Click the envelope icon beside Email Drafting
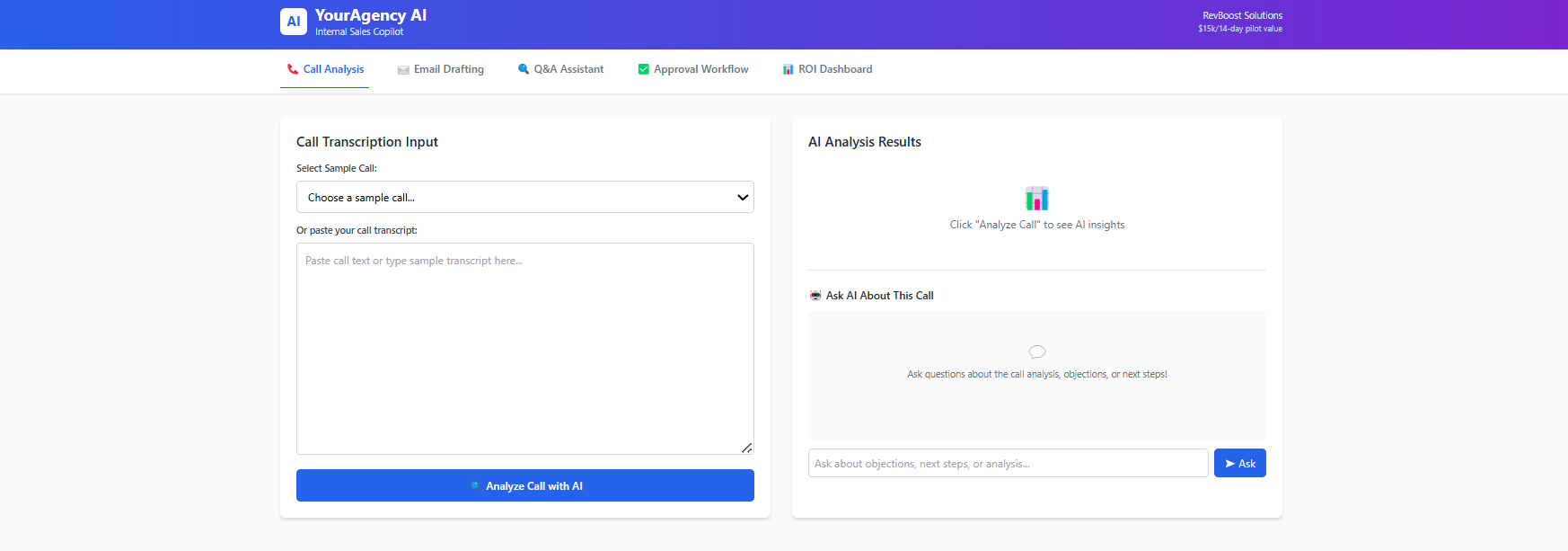1568x551 pixels. (x=403, y=70)
